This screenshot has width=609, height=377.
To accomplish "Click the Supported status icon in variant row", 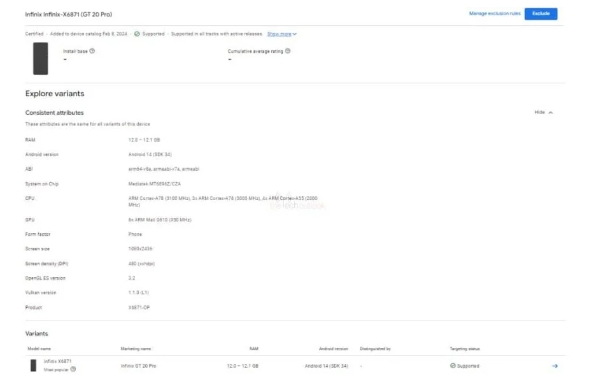I will coord(452,365).
